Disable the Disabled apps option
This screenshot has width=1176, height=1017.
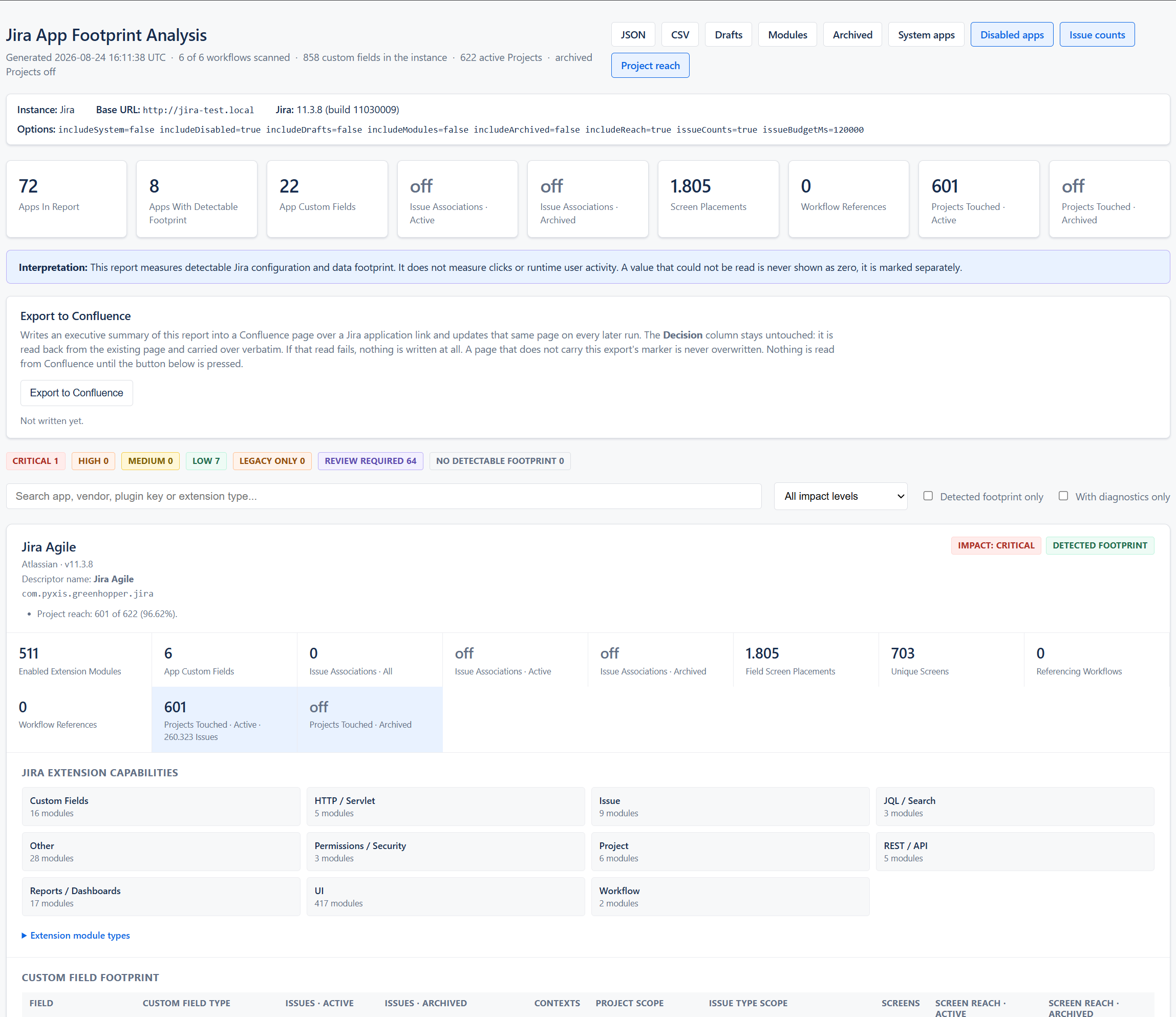[1012, 35]
